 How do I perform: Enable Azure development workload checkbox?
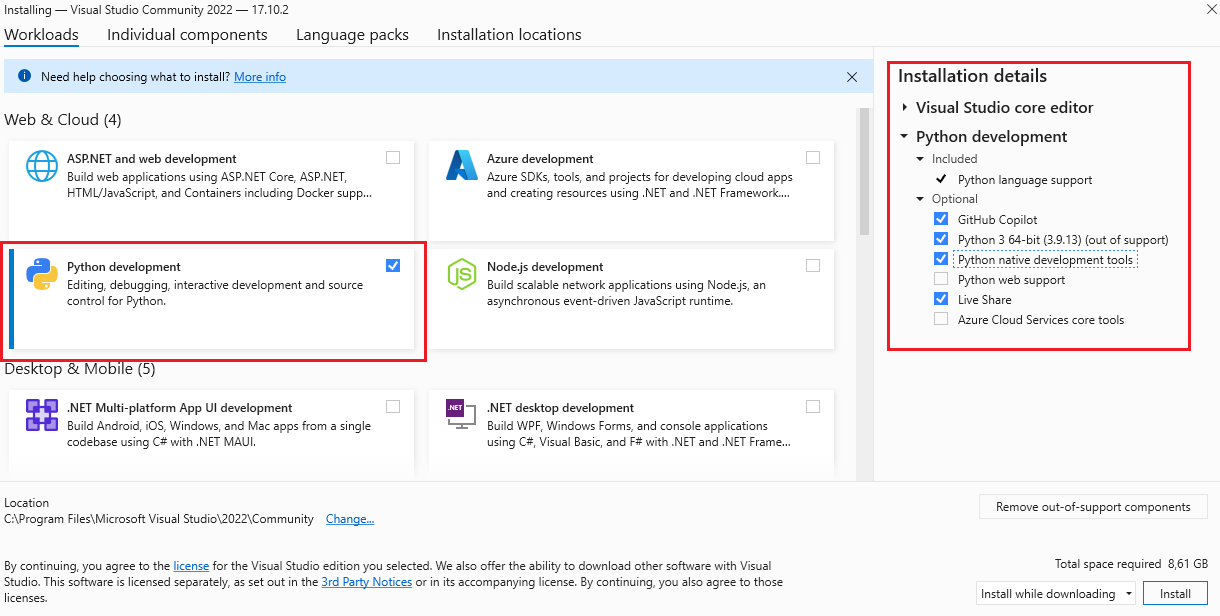[x=813, y=157]
